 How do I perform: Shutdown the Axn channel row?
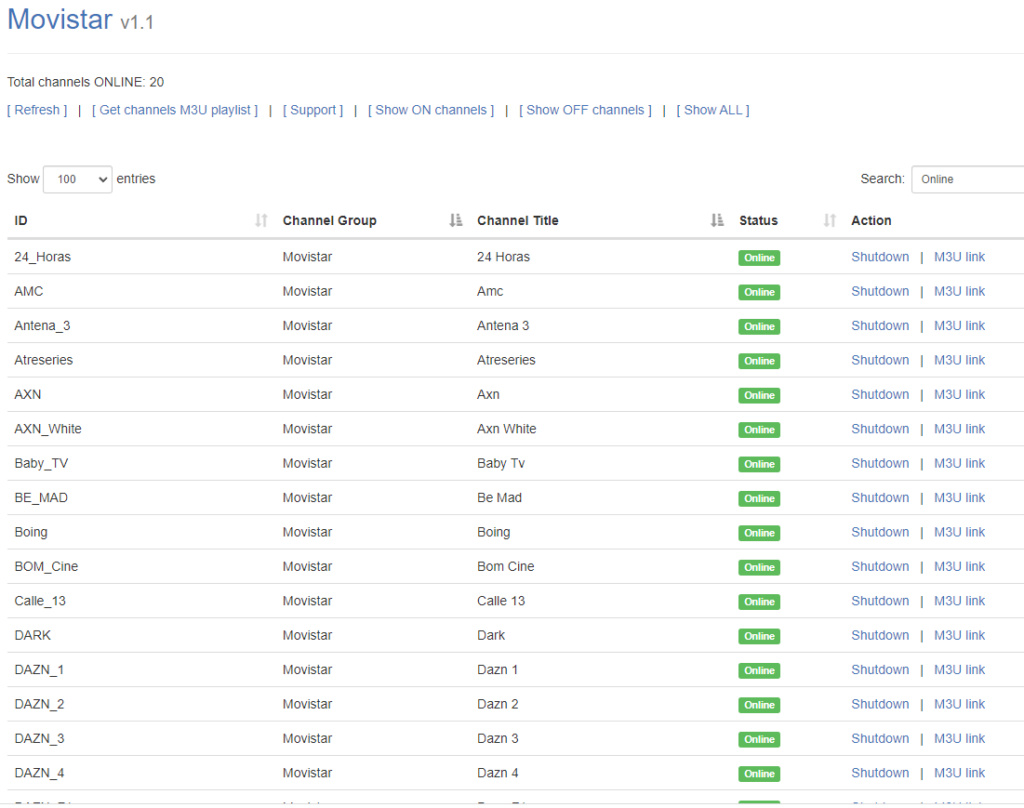880,395
